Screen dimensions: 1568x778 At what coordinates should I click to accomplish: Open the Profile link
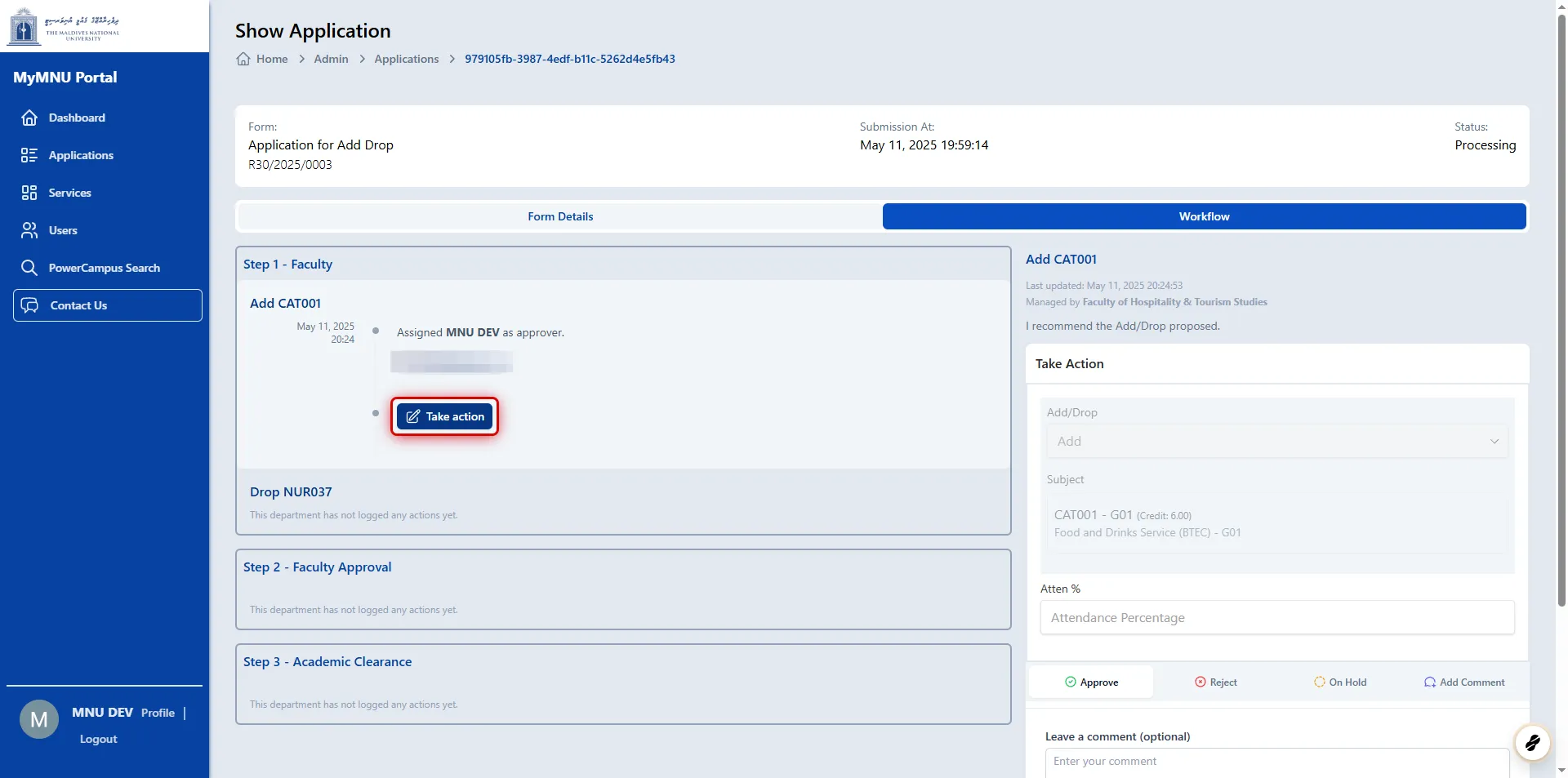click(x=158, y=713)
